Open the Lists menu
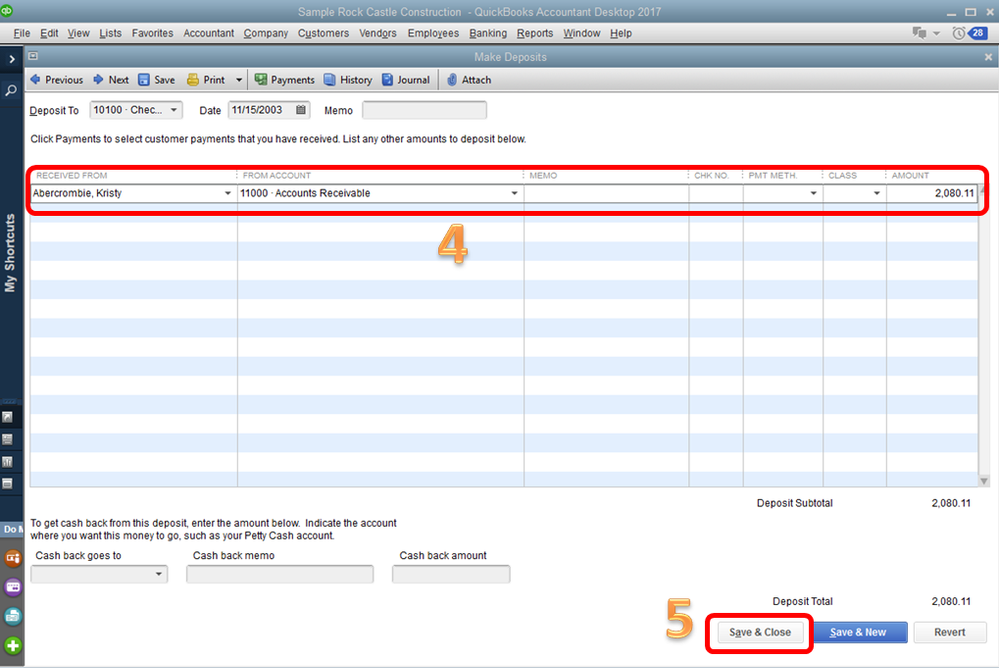This screenshot has height=668, width=999. (110, 33)
